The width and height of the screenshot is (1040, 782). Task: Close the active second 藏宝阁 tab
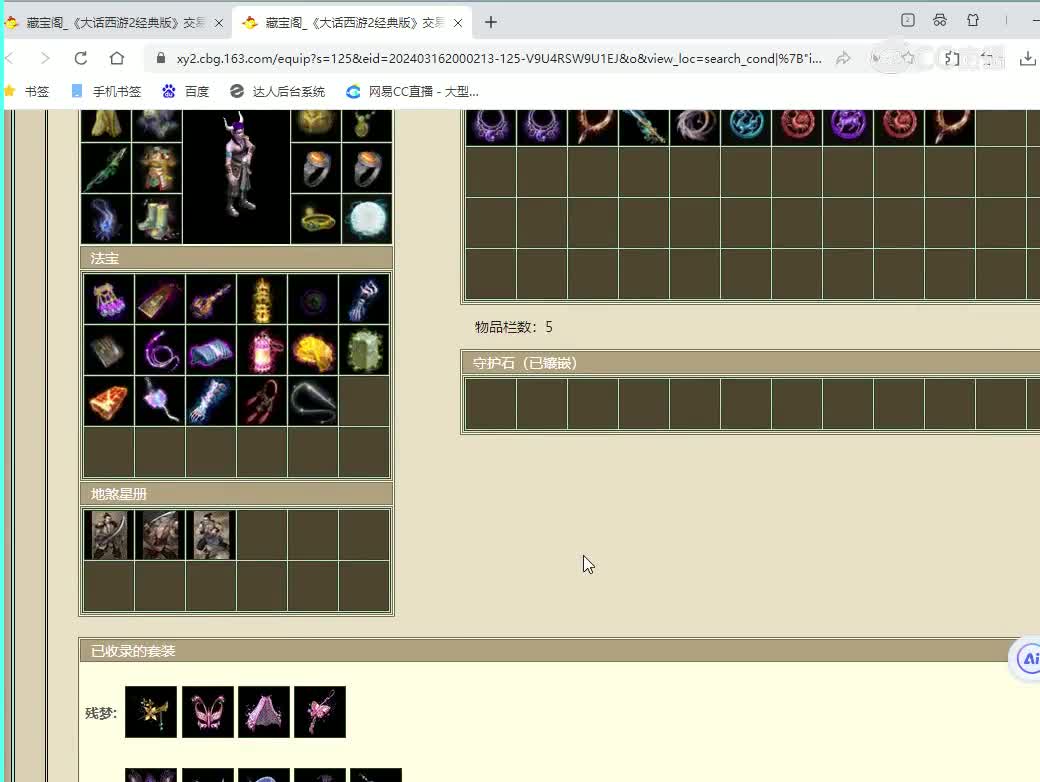point(458,23)
